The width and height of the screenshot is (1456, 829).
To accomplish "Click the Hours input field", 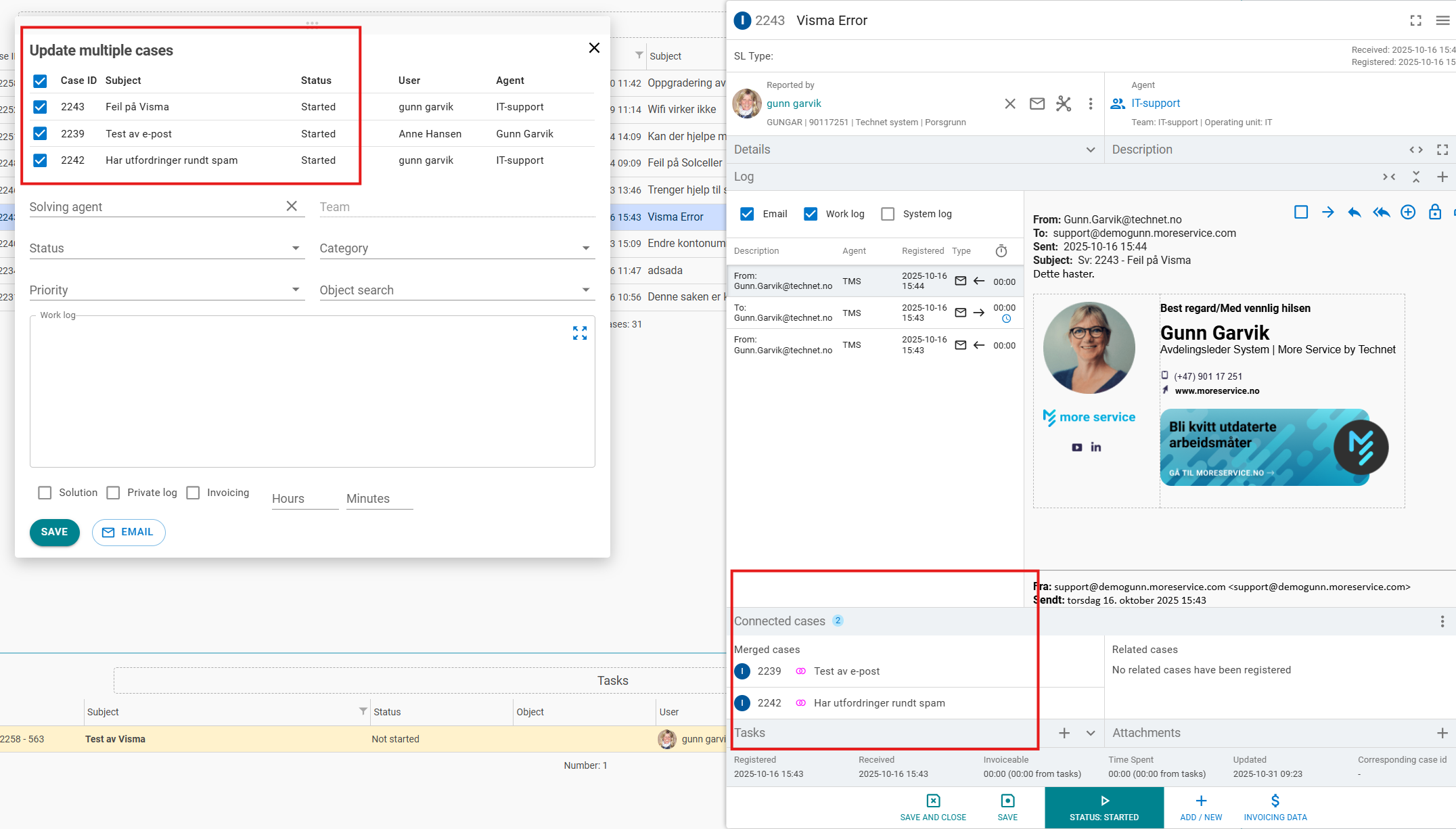I will (x=304, y=499).
